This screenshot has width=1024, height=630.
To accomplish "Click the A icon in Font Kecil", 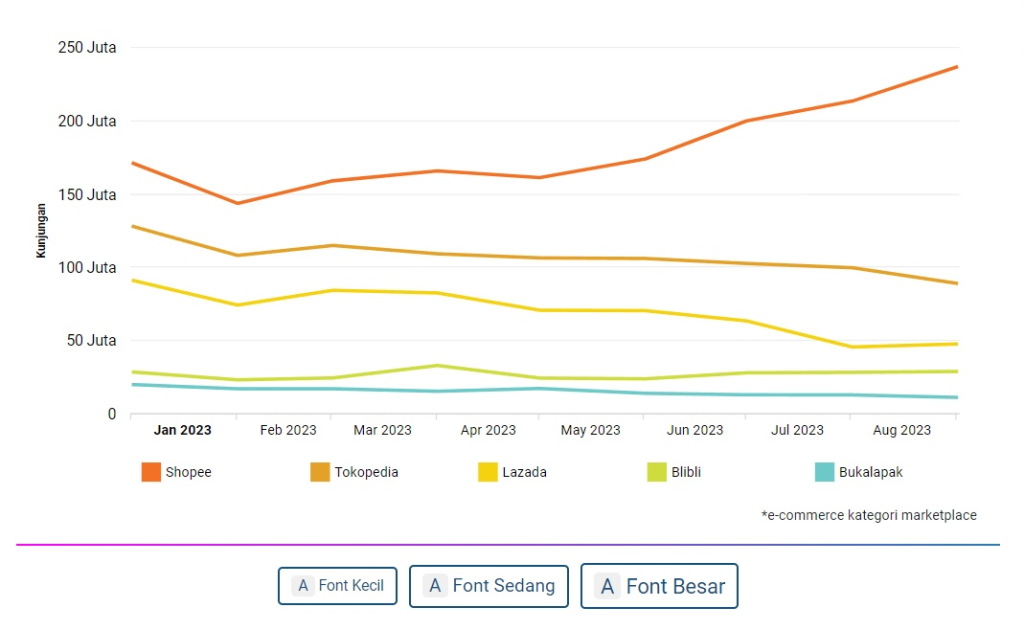I will point(303,586).
